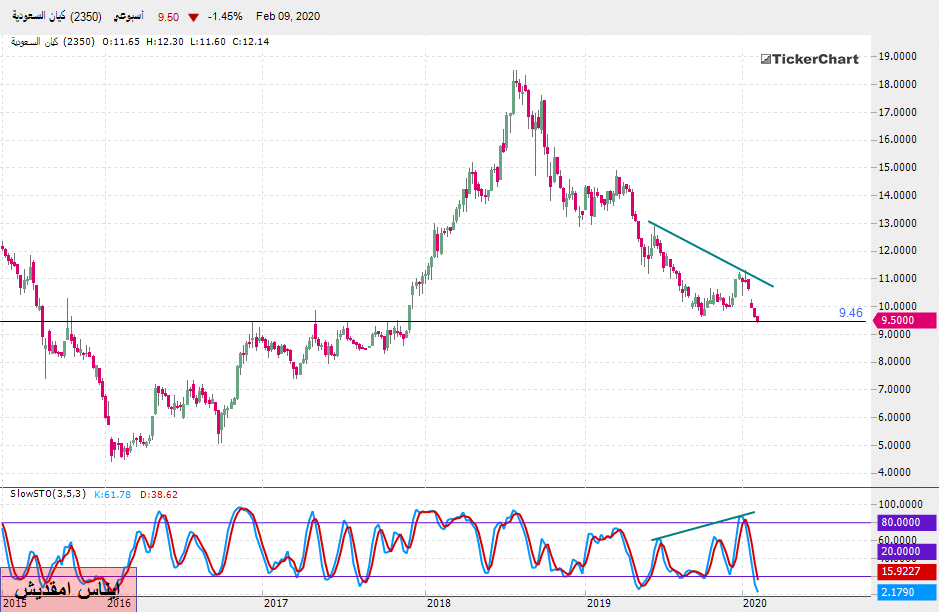Select the black horizontal support line
The width and height of the screenshot is (939, 612).
(300, 321)
